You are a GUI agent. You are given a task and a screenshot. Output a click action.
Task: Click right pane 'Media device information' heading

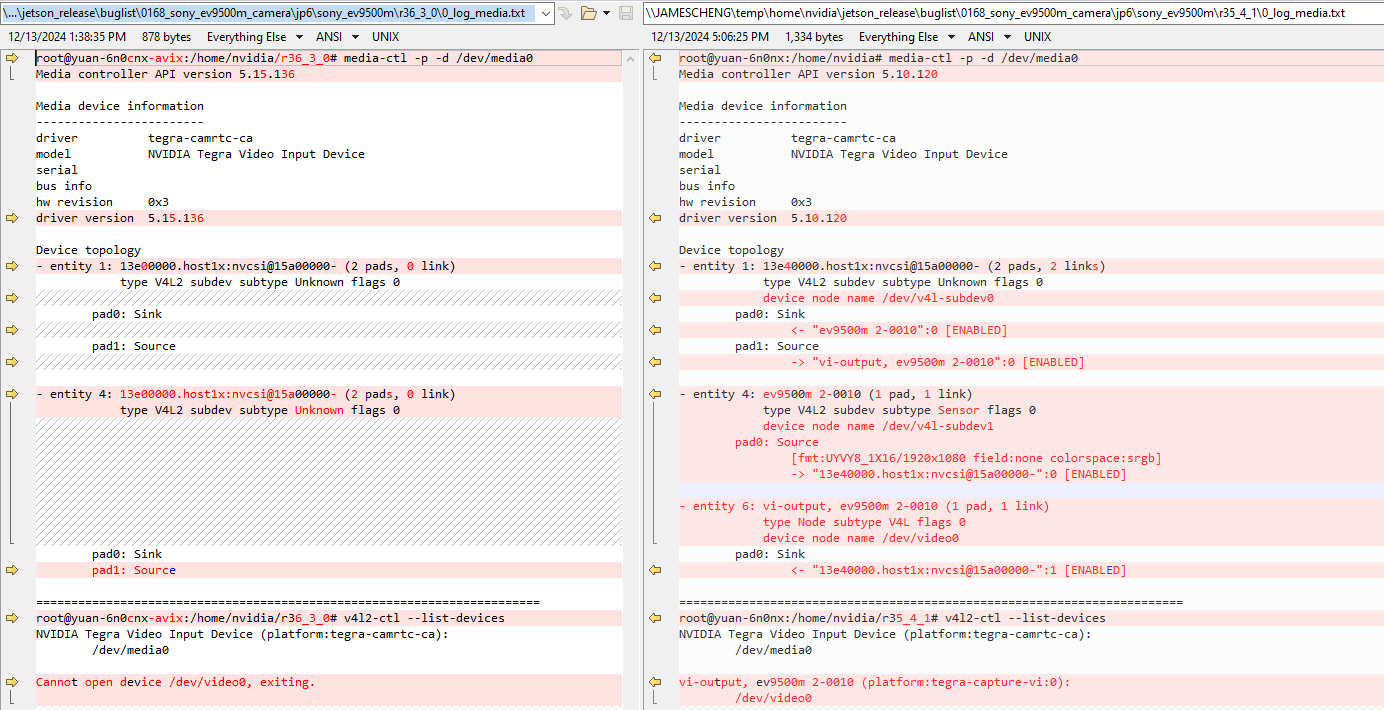tap(763, 106)
